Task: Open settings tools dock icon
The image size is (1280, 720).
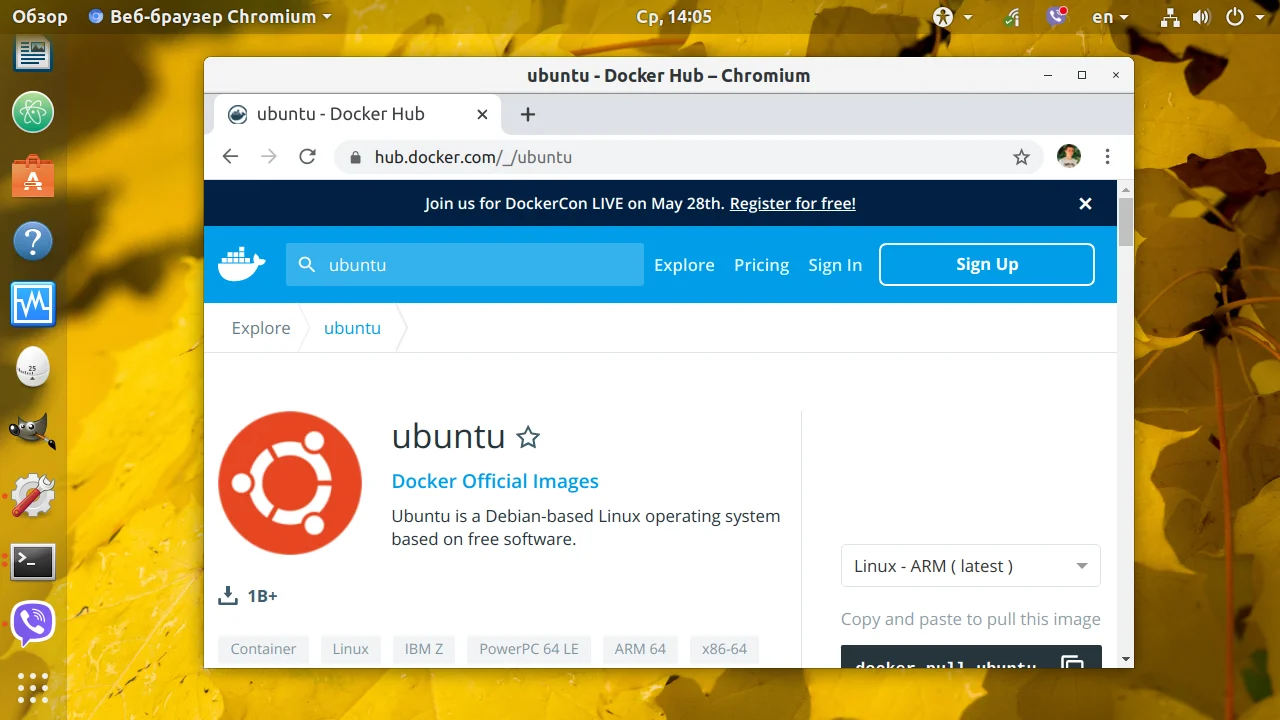Action: coord(33,496)
